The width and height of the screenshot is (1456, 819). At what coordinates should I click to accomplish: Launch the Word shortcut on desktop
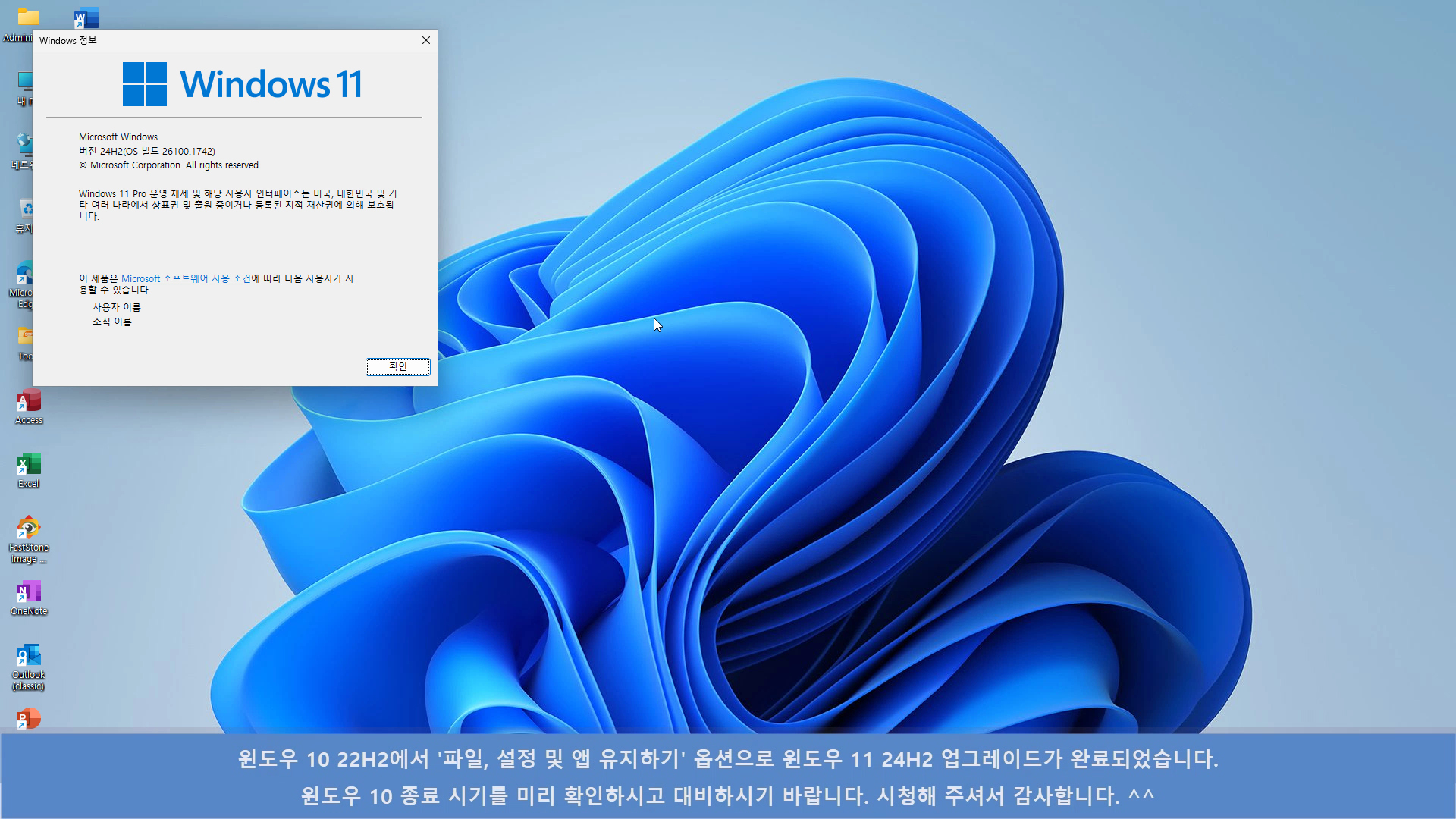[86, 17]
